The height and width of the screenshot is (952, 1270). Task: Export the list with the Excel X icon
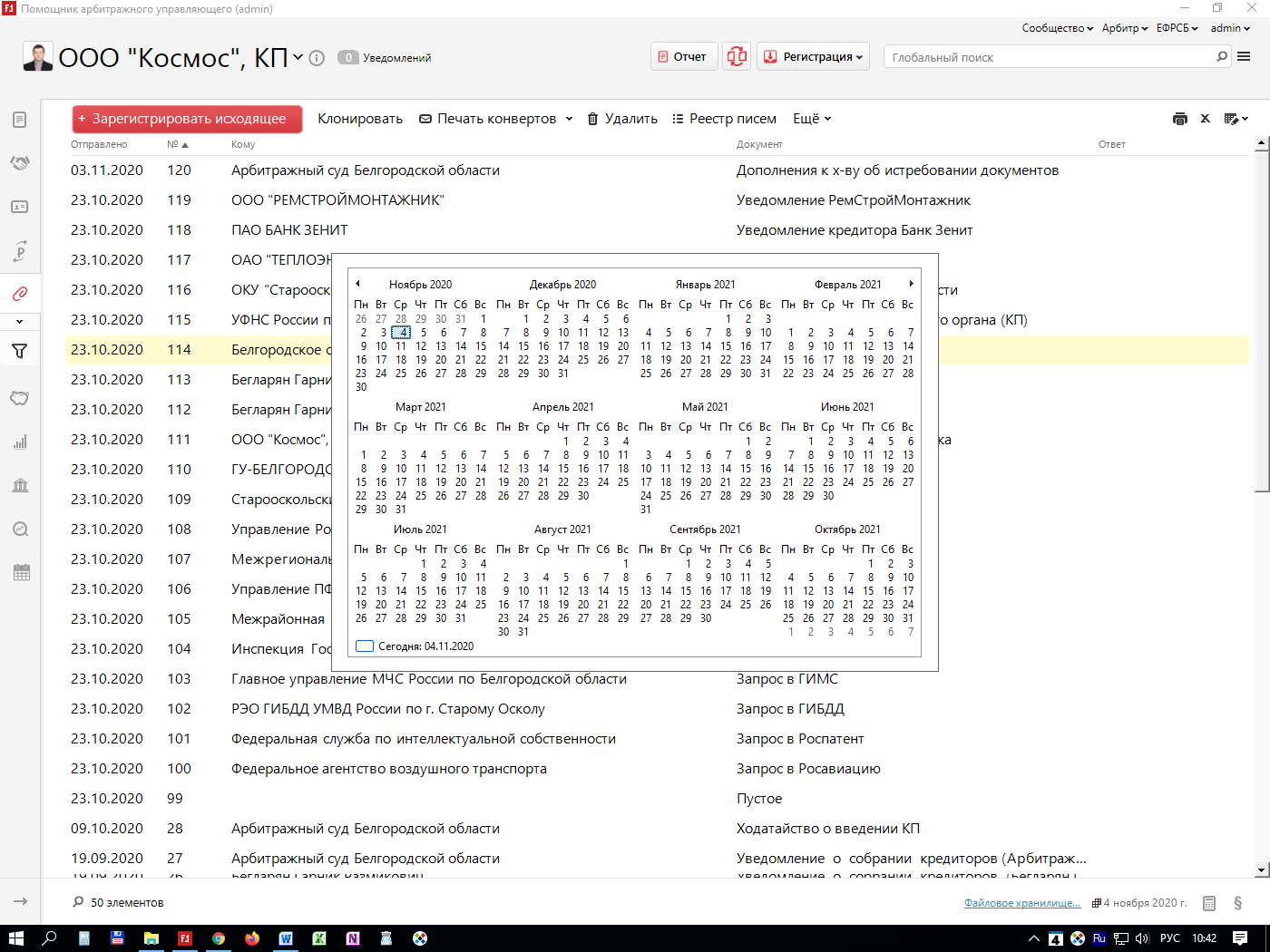click(x=1206, y=119)
